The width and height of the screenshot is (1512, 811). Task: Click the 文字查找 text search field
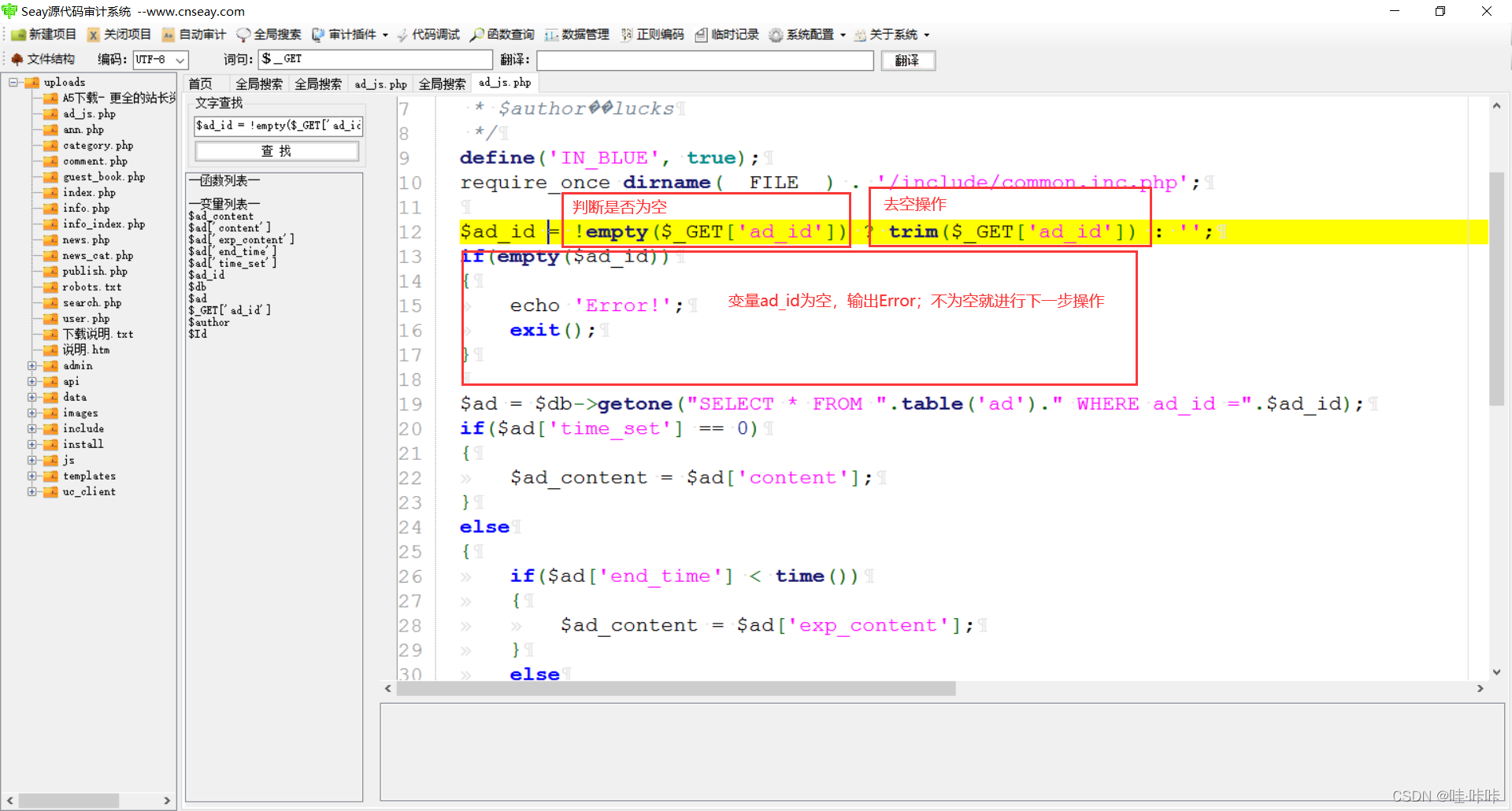[278, 125]
